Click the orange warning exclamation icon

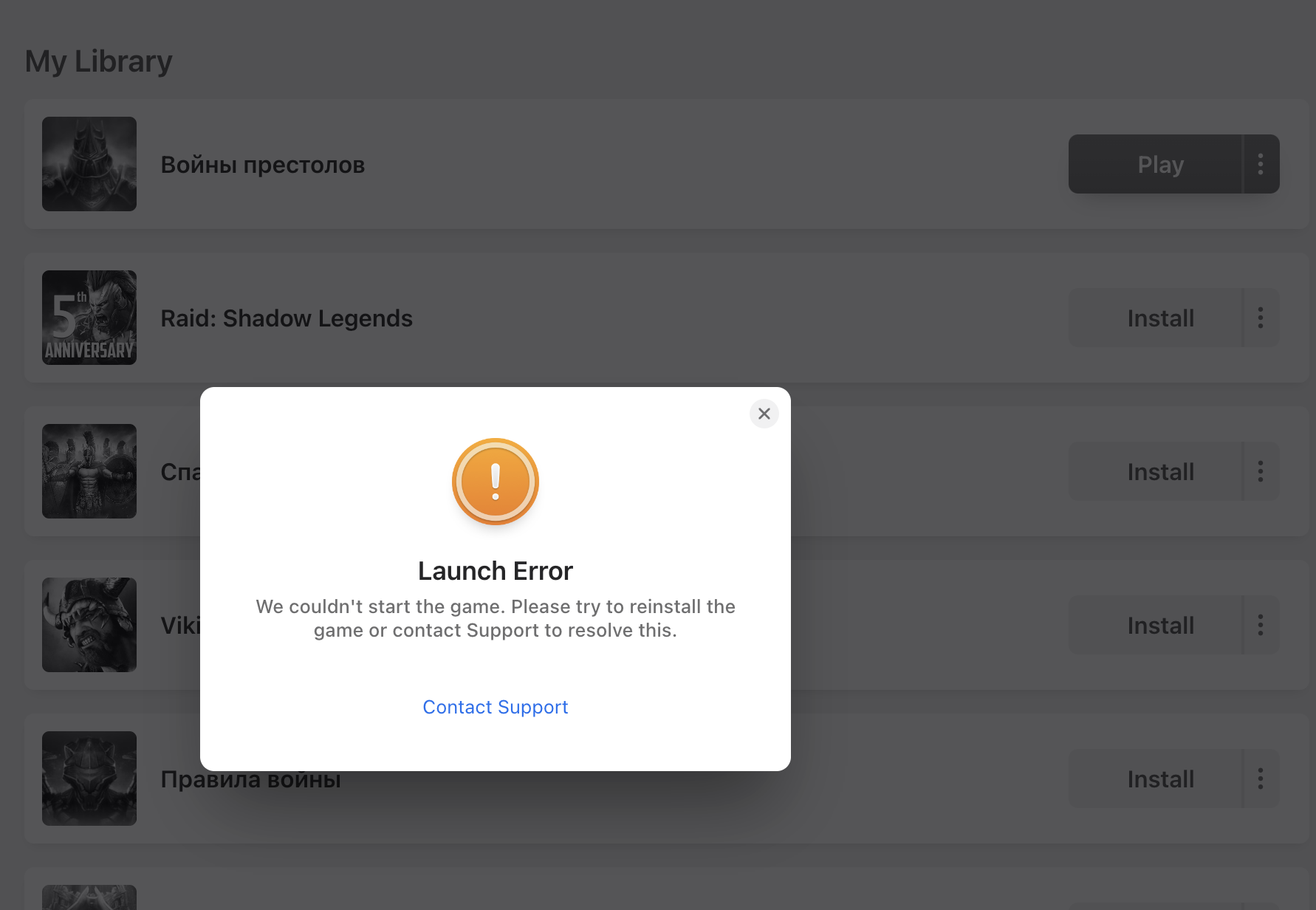(496, 482)
